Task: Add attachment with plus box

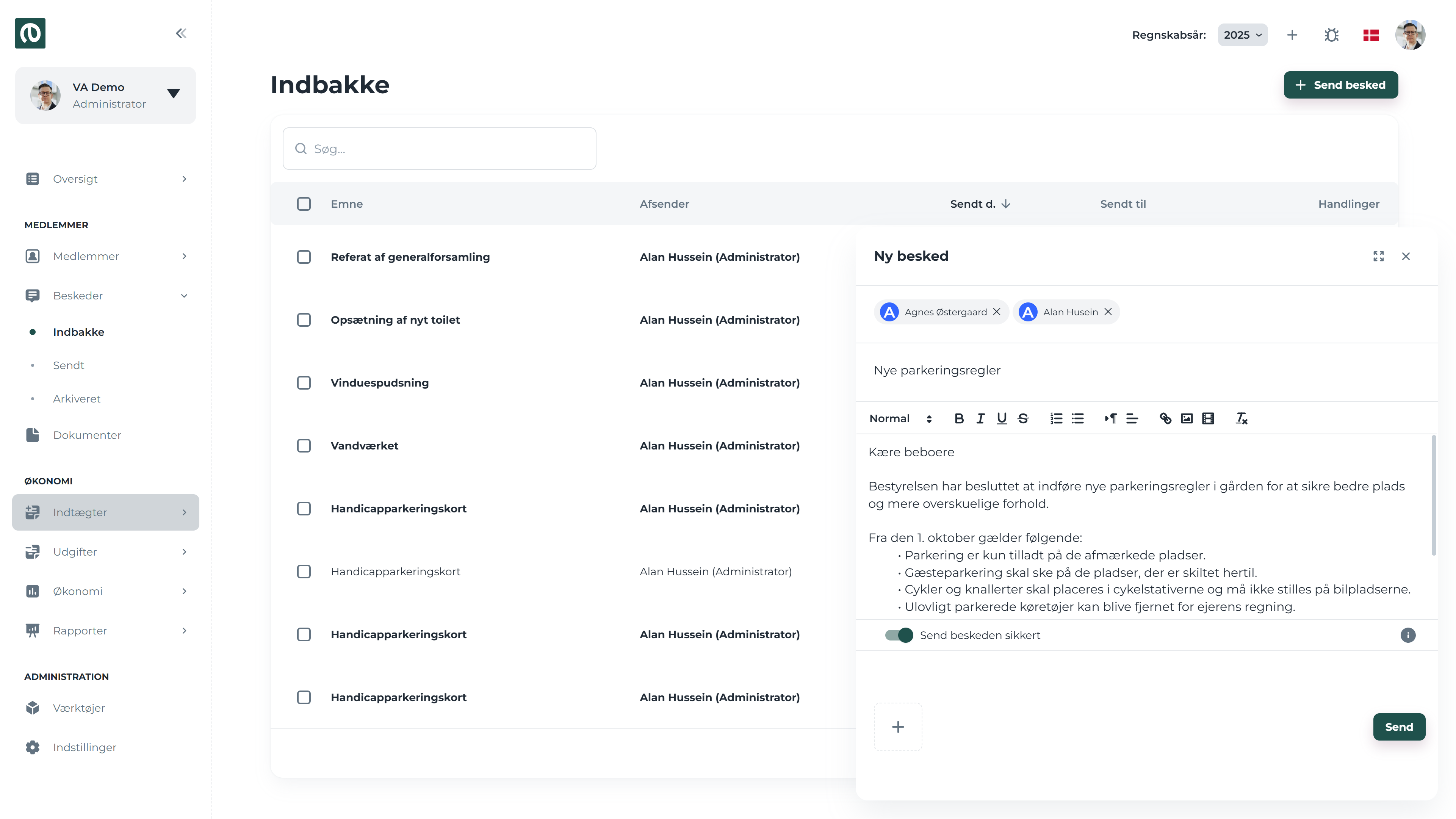Action: (x=897, y=727)
